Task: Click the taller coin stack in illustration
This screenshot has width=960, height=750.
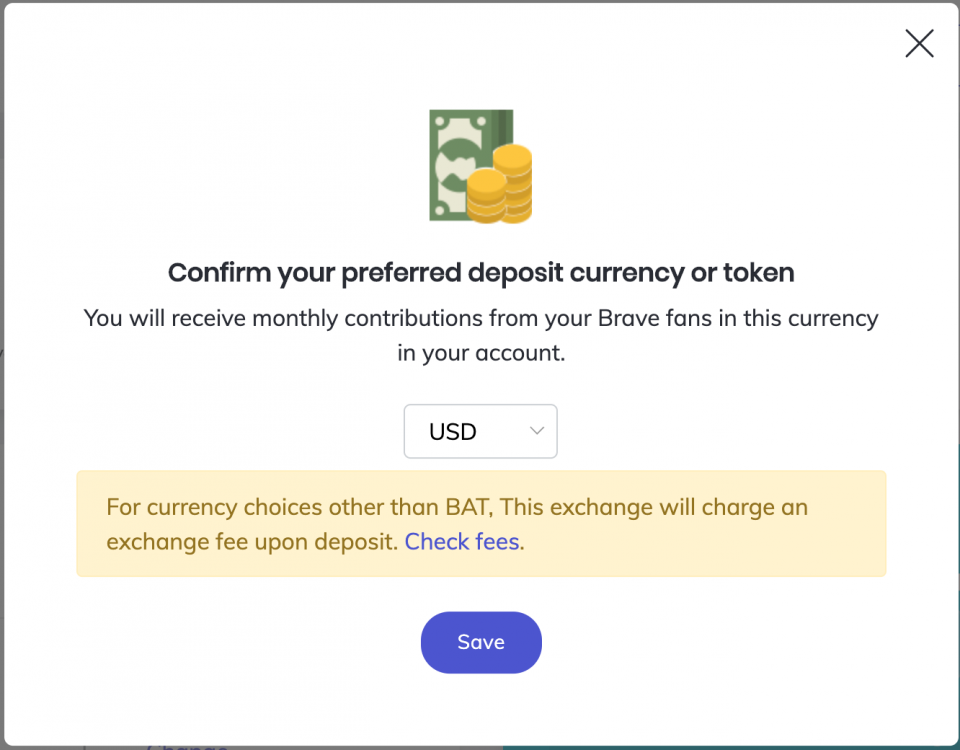Action: pyautogui.click(x=514, y=182)
